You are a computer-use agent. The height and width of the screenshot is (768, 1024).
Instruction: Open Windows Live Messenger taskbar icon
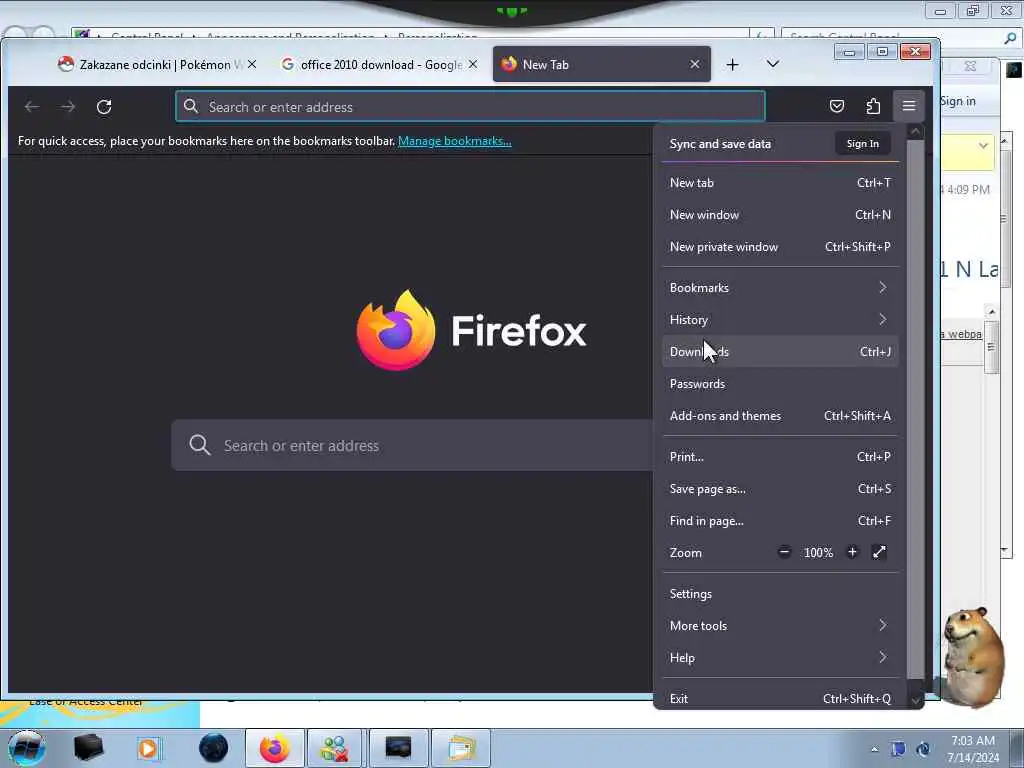click(x=334, y=748)
